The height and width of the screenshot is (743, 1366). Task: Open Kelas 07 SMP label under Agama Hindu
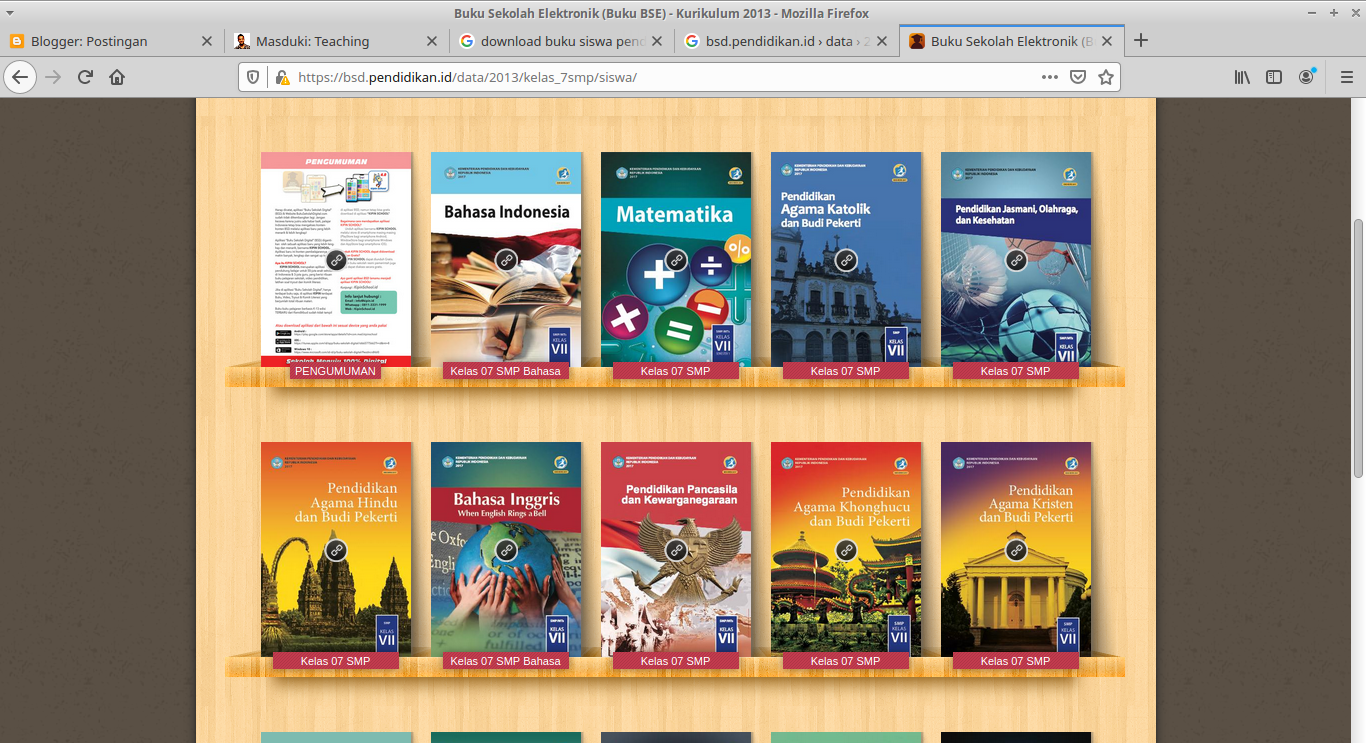pyautogui.click(x=336, y=661)
